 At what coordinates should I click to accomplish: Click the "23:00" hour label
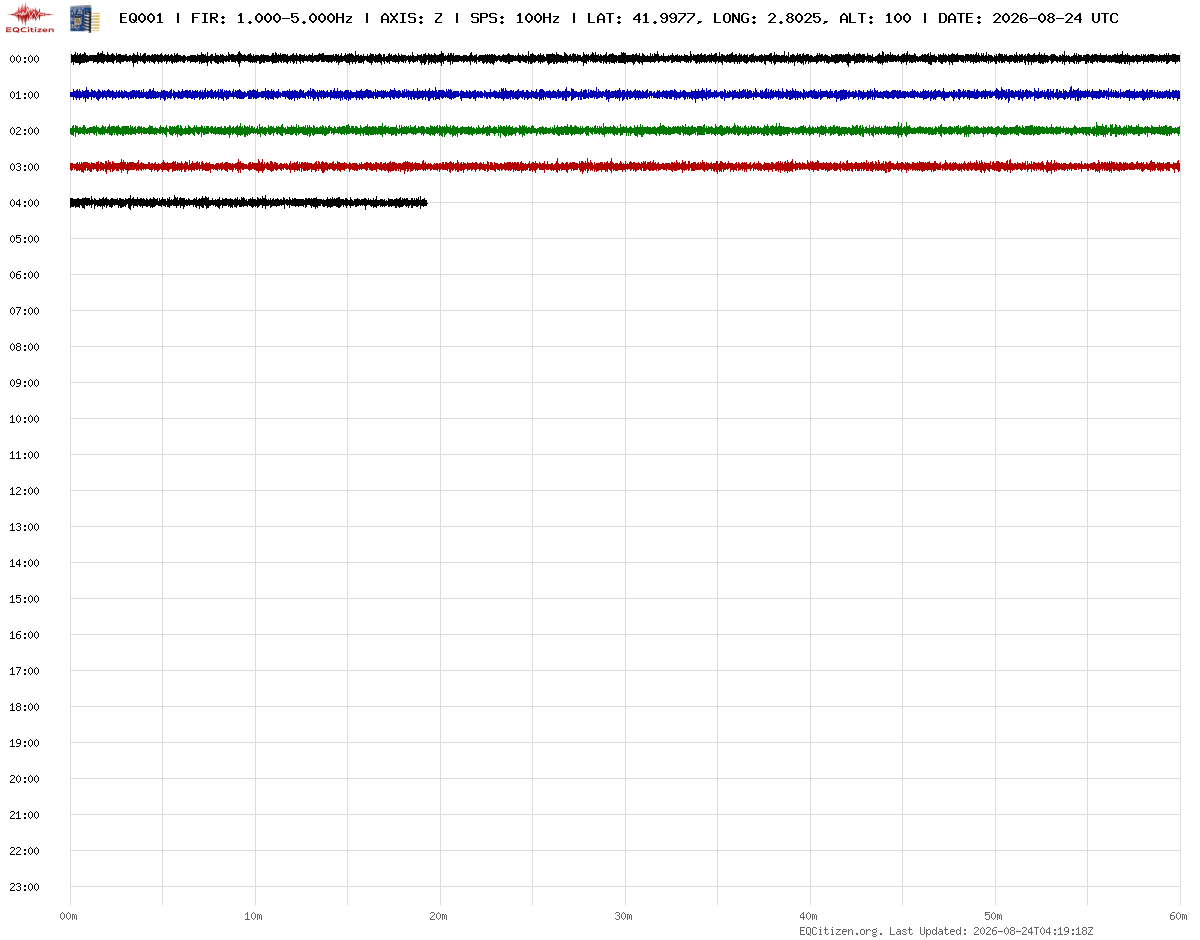[24, 887]
